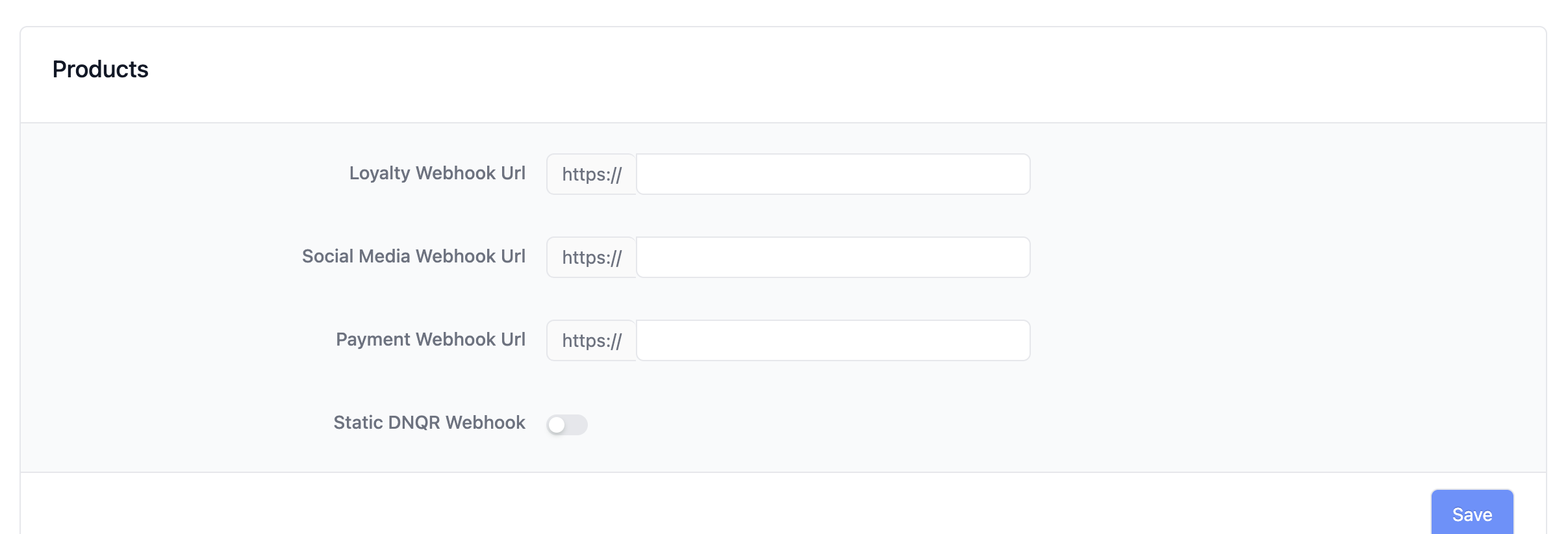The height and width of the screenshot is (534, 1568).
Task: Click the Social Media Webhook Url label
Action: 414,256
